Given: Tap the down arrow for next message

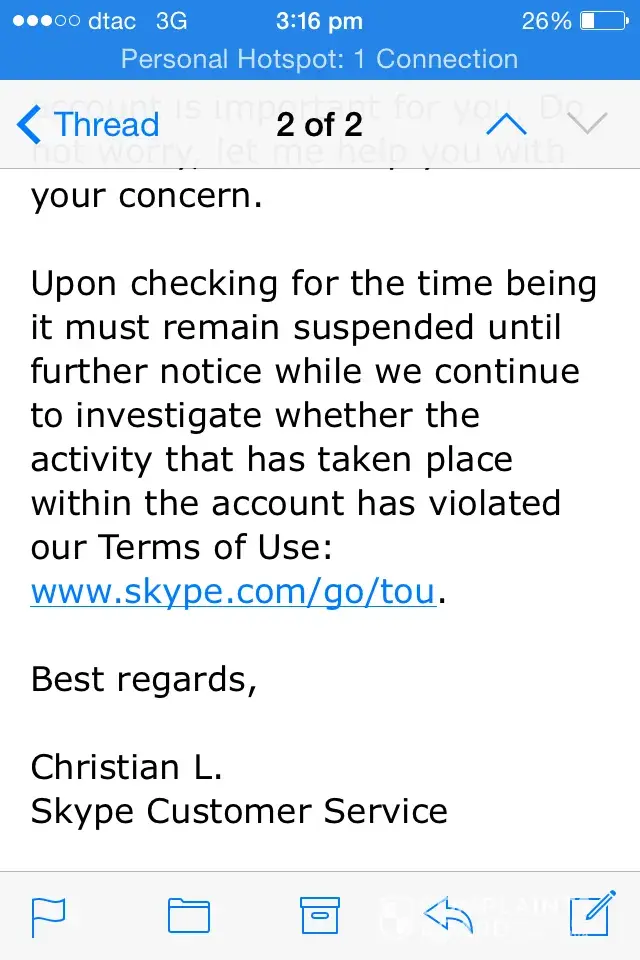Looking at the screenshot, I should [587, 124].
